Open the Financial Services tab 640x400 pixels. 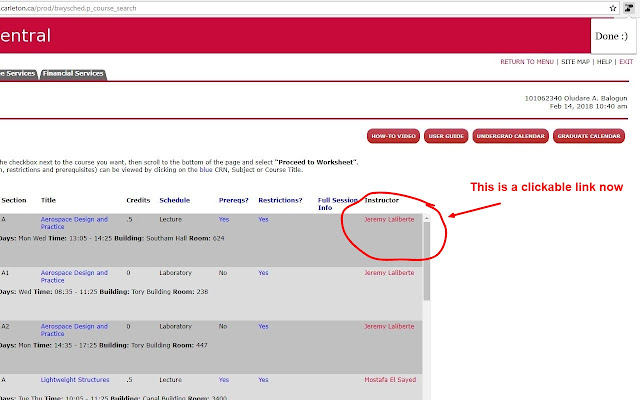72,73
